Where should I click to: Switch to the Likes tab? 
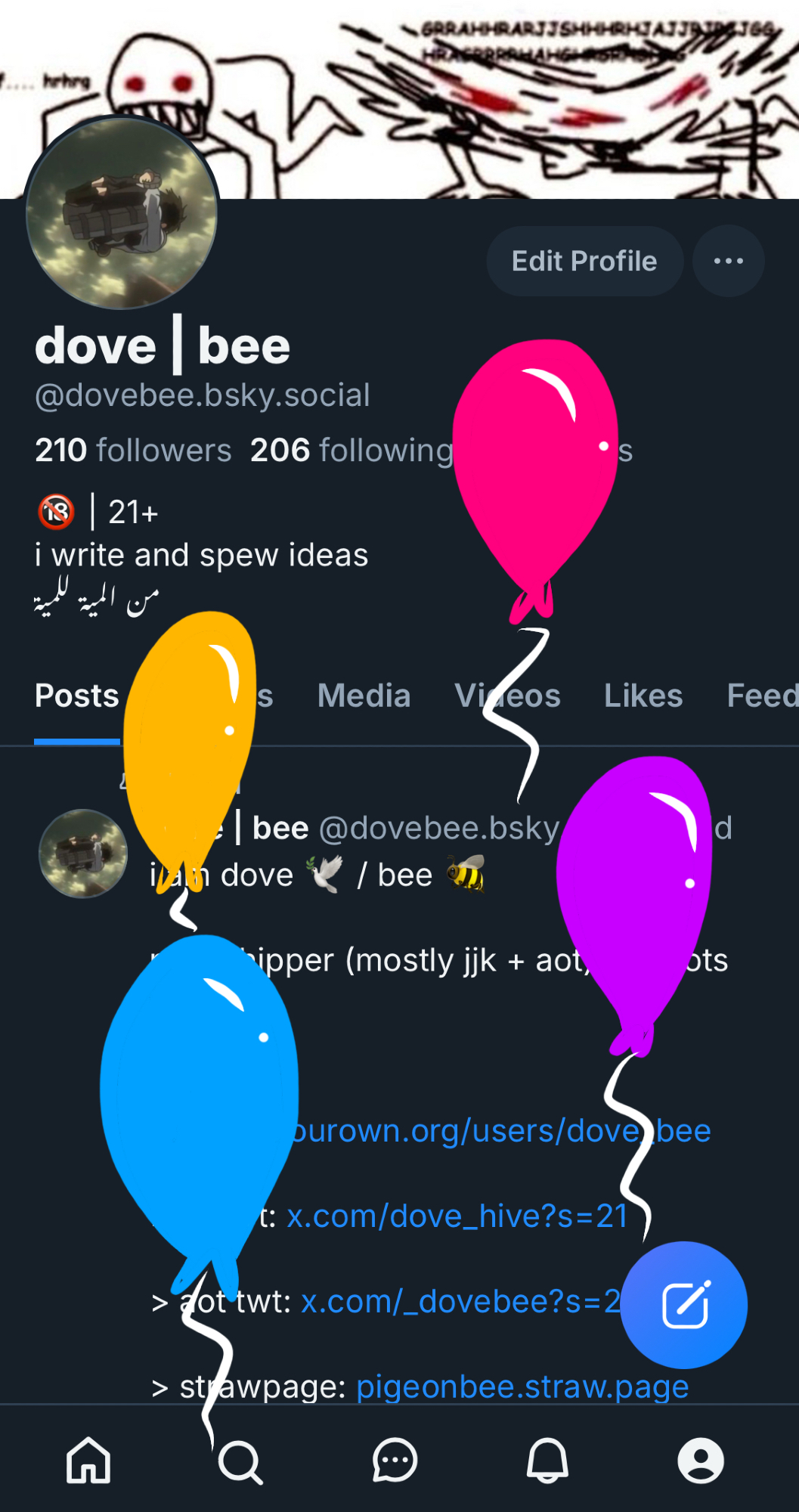coord(643,696)
